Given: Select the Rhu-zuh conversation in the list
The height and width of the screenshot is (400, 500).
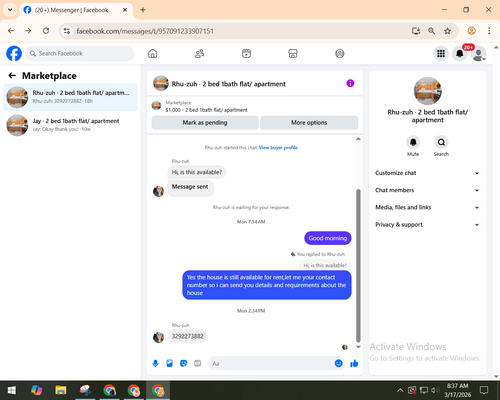Looking at the screenshot, I should click(70, 97).
